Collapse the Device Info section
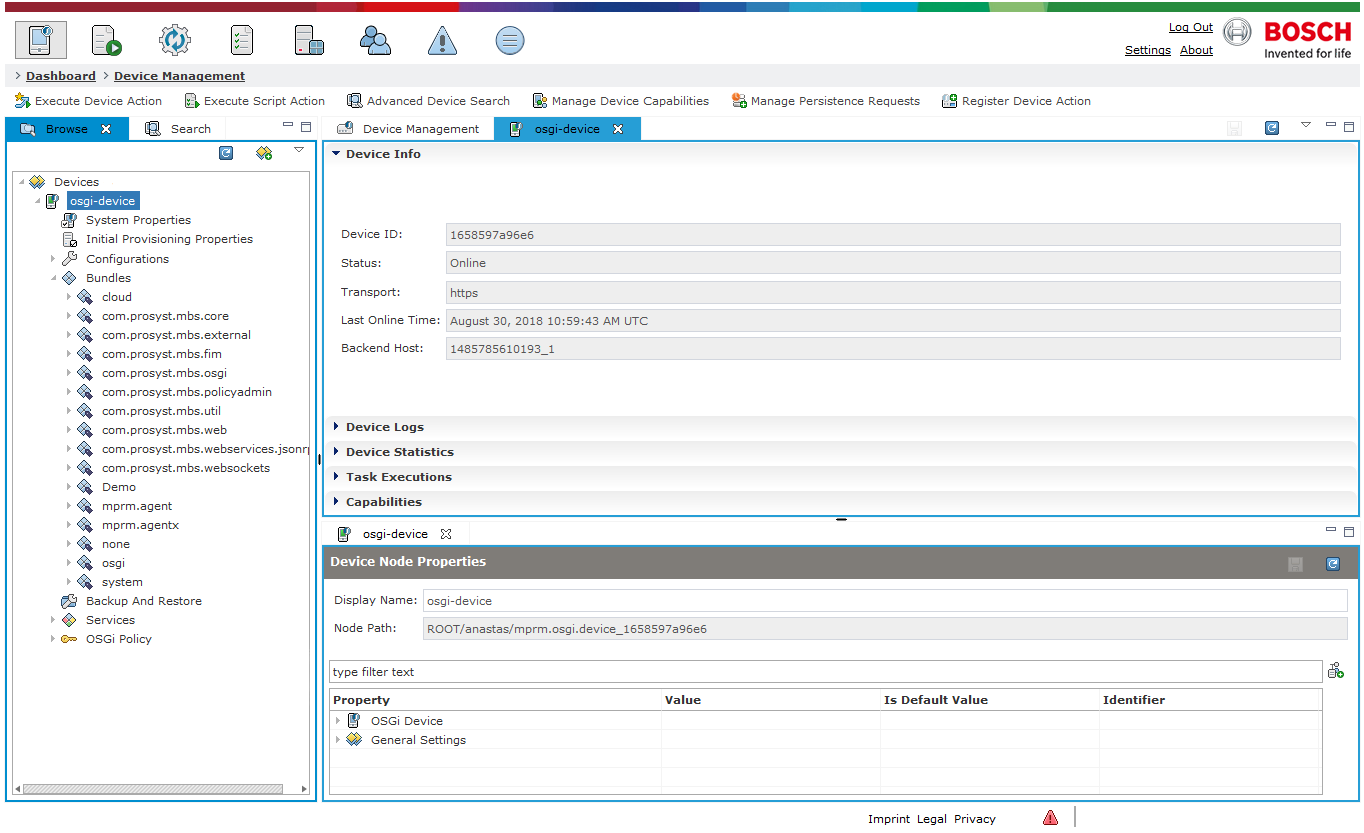Screen dimensions: 1364x833 336,154
